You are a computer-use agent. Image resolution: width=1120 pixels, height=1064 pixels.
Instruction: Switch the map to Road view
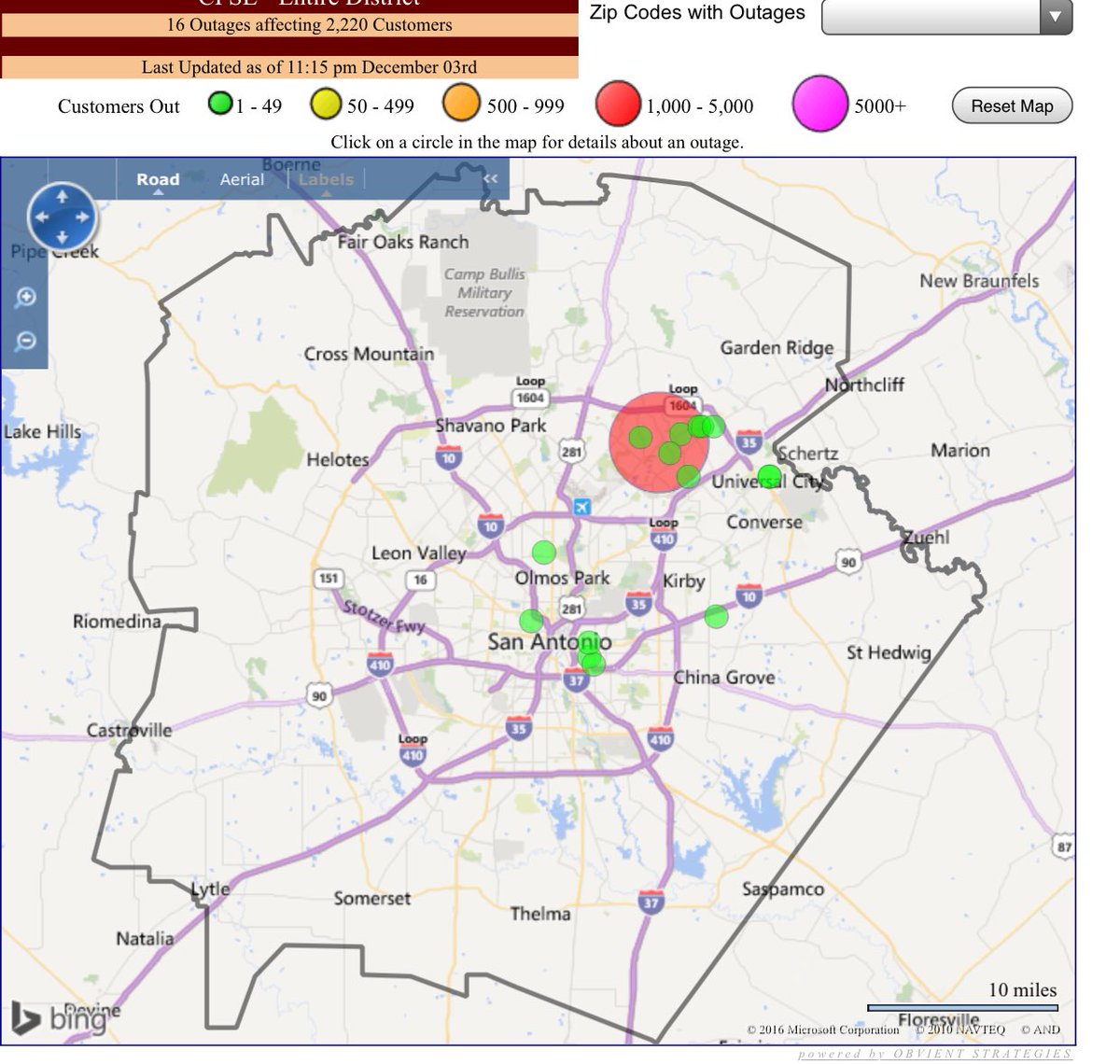coord(158,179)
